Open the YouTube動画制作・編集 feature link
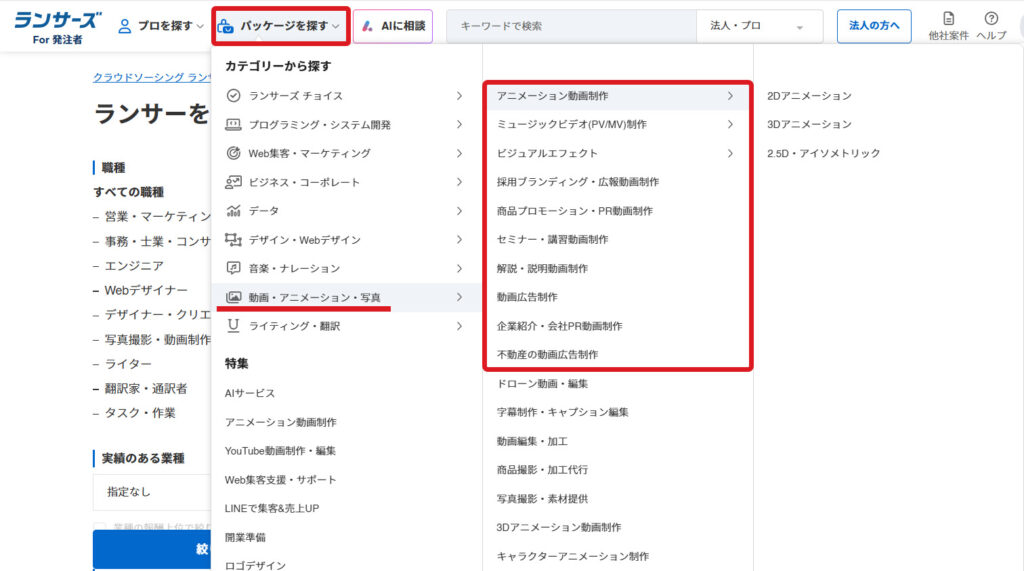 [280, 451]
